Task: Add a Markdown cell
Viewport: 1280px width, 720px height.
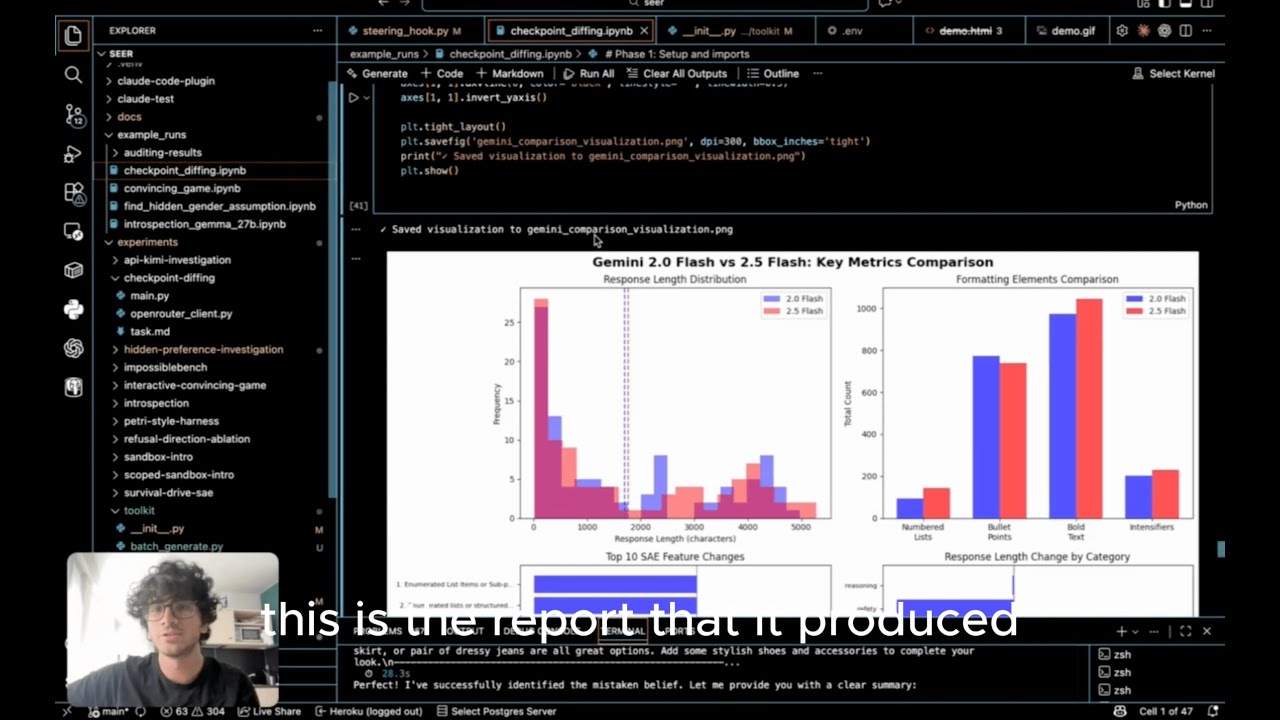Action: [x=509, y=74]
